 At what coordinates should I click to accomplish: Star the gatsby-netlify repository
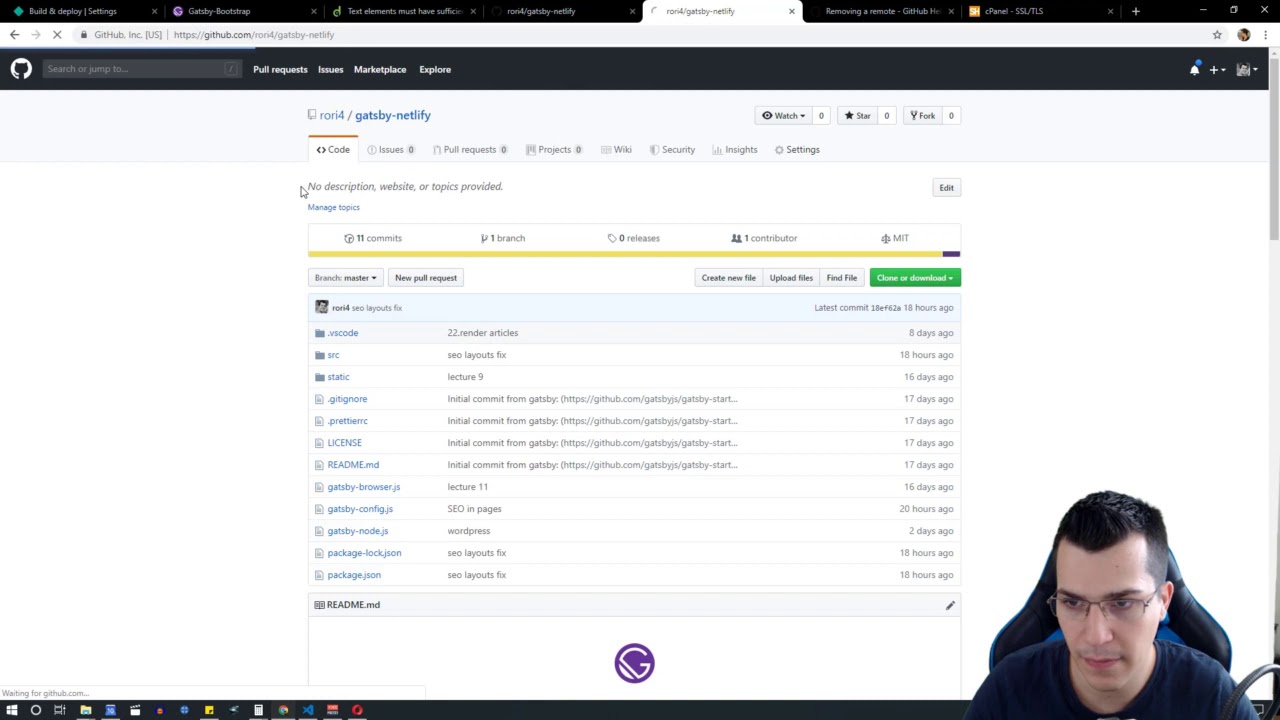pyautogui.click(x=857, y=116)
